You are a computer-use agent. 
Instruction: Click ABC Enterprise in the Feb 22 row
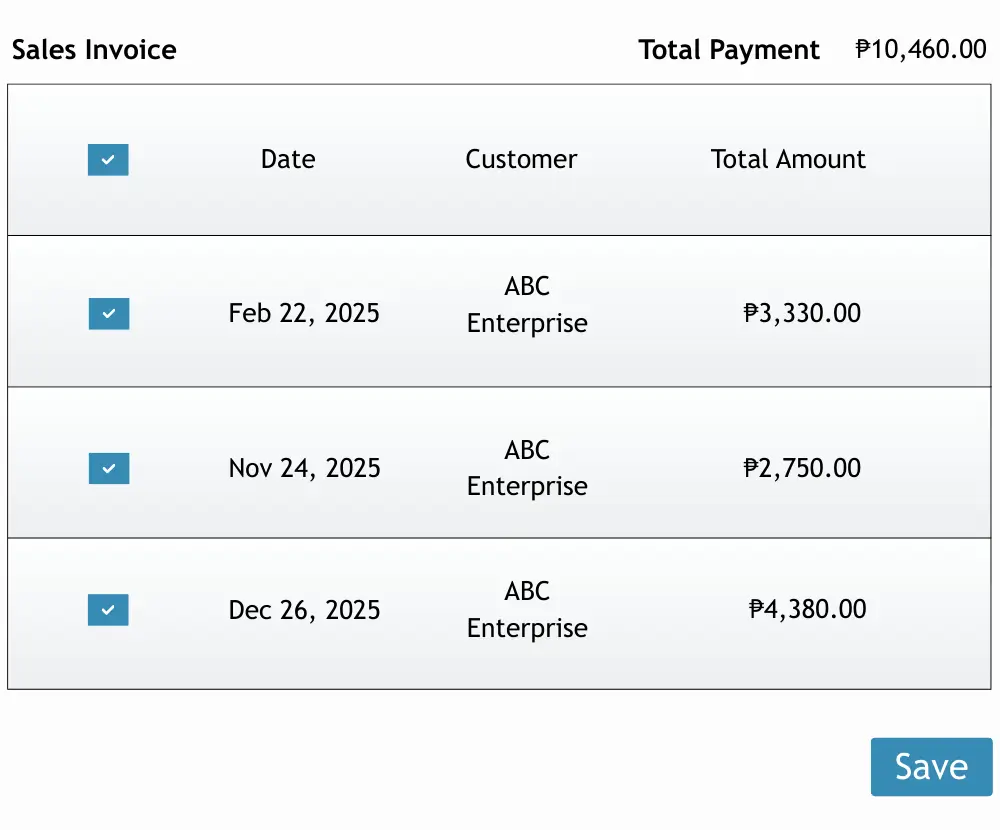click(527, 305)
